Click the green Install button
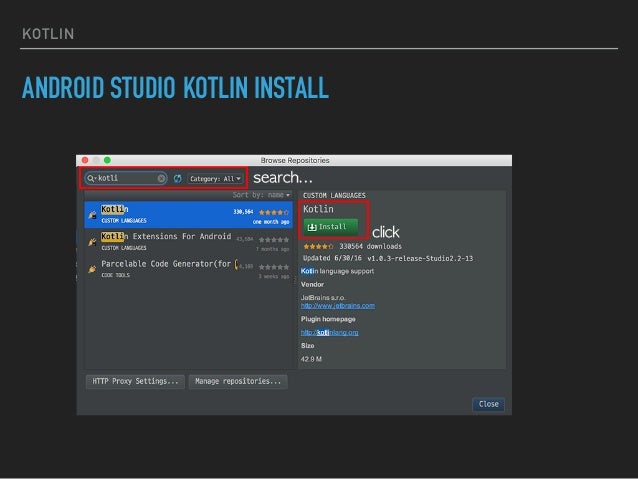 click(x=331, y=226)
